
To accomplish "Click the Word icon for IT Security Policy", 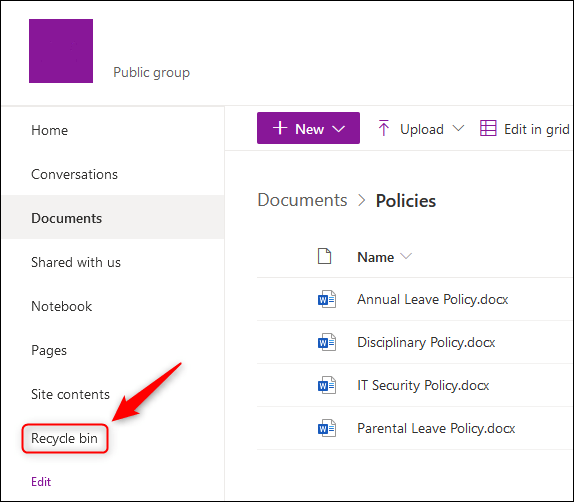I will click(x=327, y=385).
